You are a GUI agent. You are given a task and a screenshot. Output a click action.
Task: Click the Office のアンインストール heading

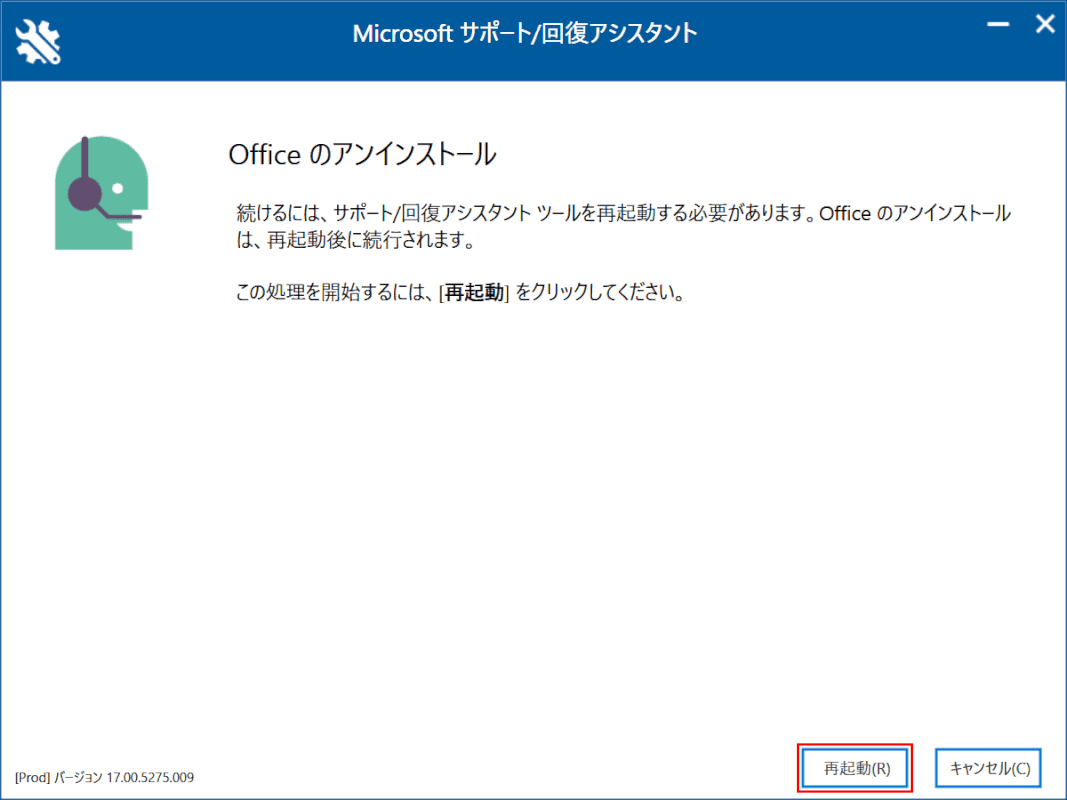tap(362, 154)
